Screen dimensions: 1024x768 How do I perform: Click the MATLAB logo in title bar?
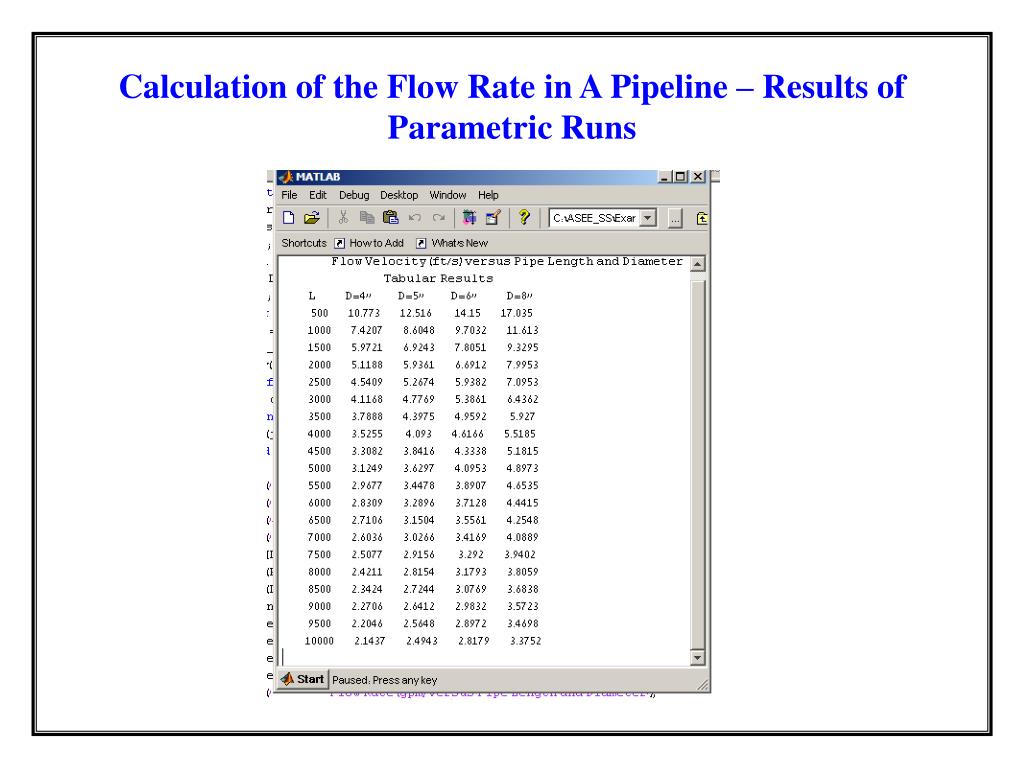click(285, 177)
